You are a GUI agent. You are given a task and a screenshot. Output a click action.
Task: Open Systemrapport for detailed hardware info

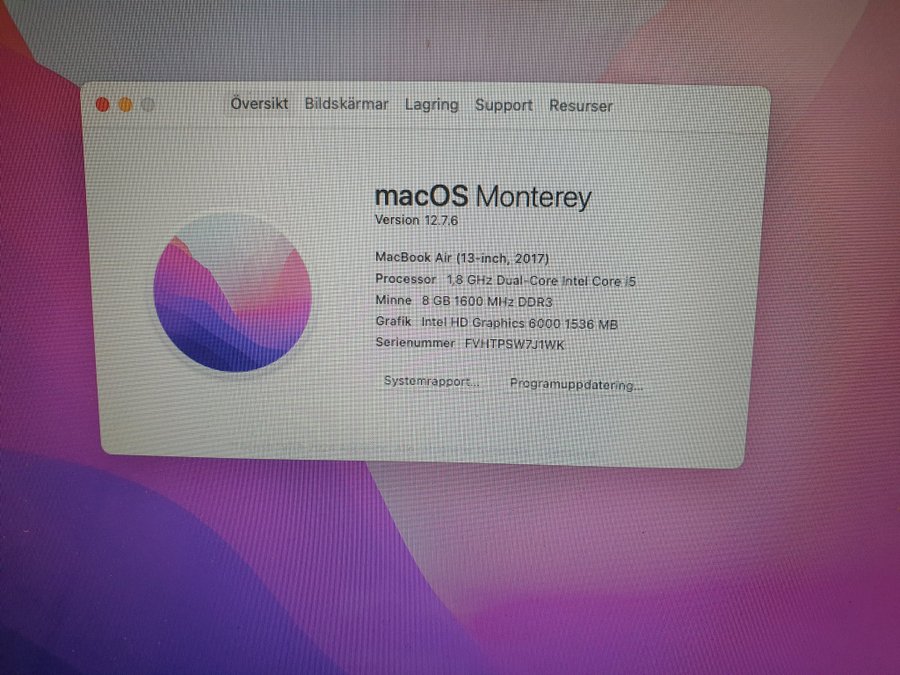point(432,382)
